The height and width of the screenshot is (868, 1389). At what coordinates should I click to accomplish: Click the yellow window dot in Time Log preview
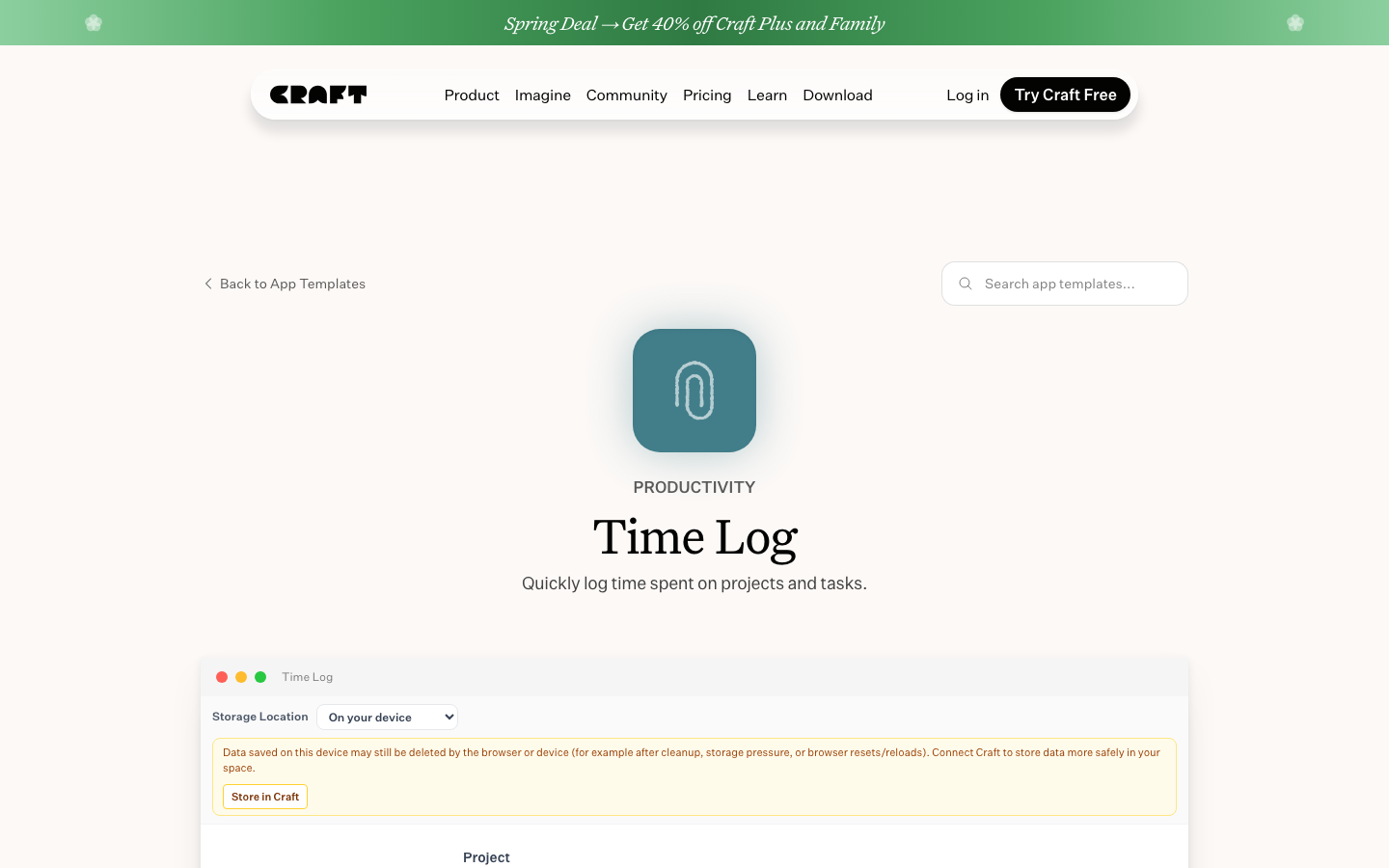tap(241, 677)
